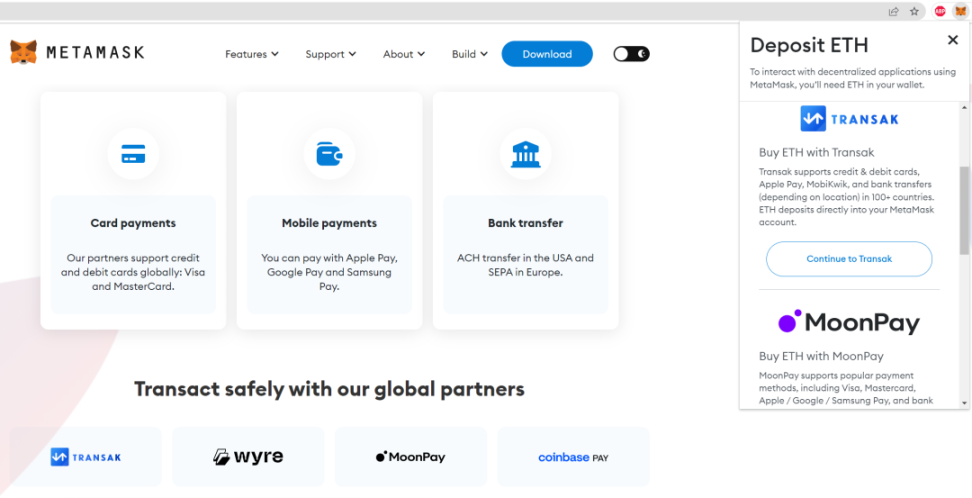Open the Build navigation menu
Image resolution: width=972 pixels, height=498 pixels.
click(x=469, y=54)
